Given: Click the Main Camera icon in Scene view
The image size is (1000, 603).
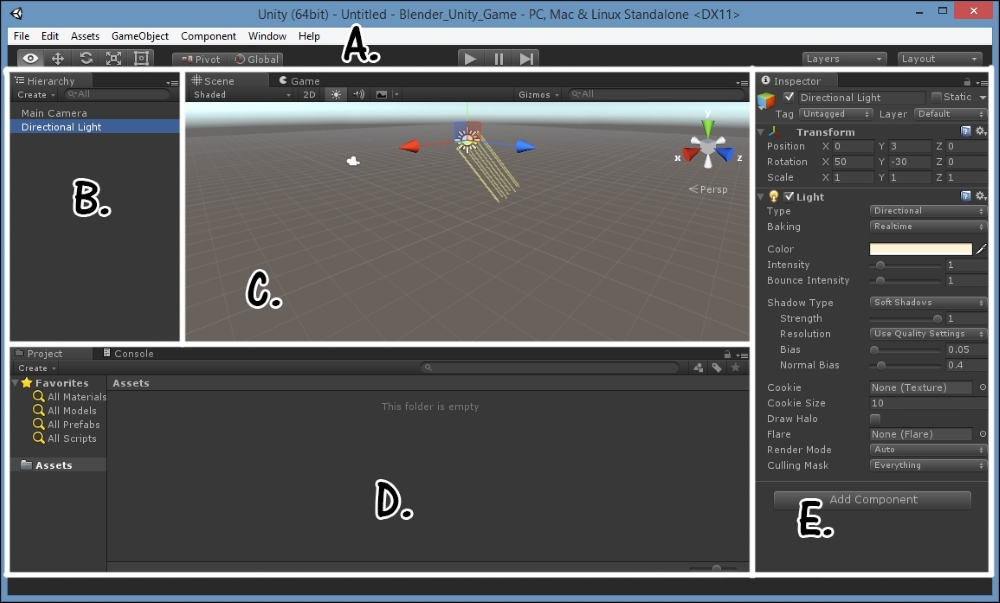Looking at the screenshot, I should 353,161.
